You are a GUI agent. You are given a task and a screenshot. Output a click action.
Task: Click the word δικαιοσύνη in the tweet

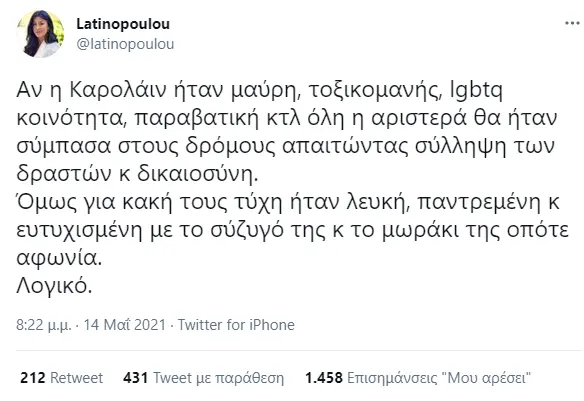197,174
